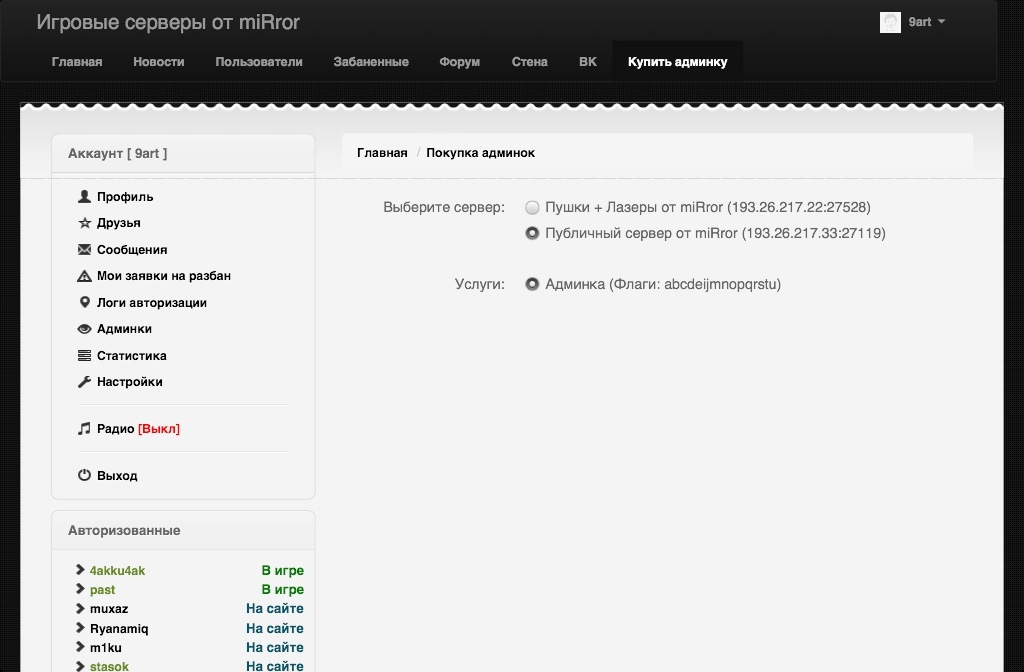This screenshot has height=672, width=1024.
Task: Open the Сообщения sidebar link
Action: point(132,249)
